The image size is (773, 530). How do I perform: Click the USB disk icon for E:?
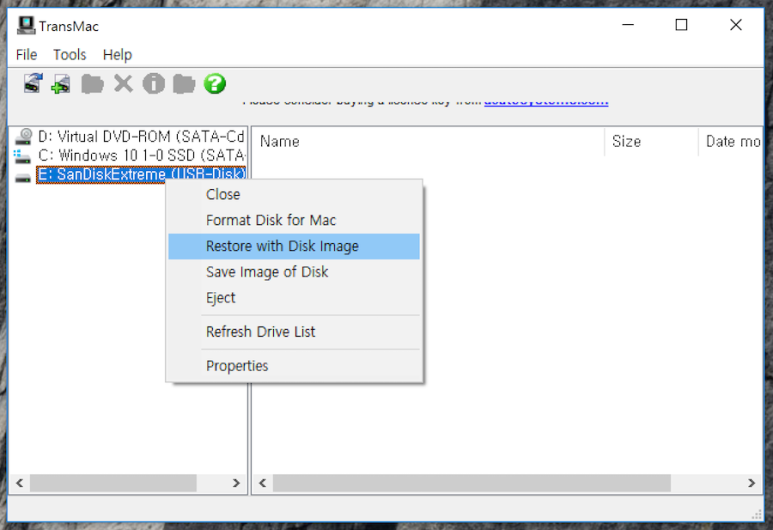23,177
